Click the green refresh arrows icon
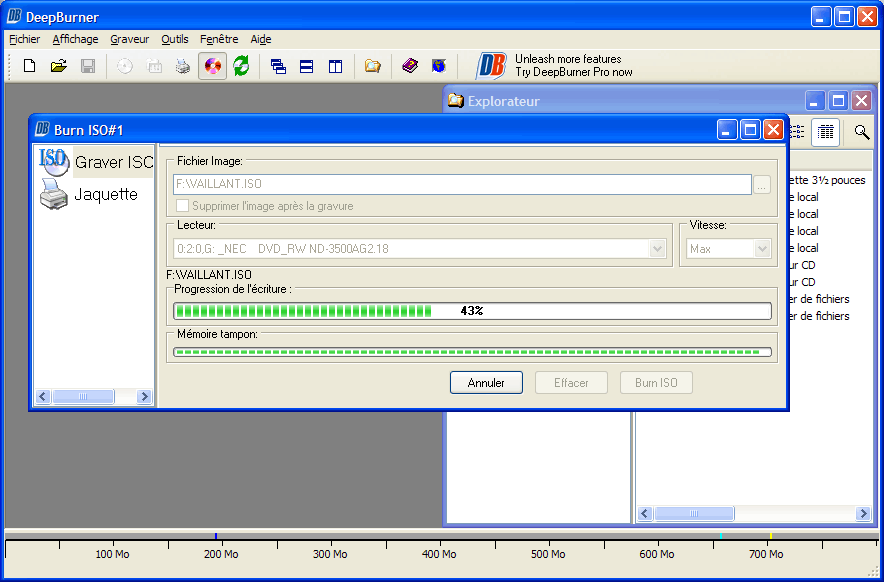Screen dimensions: 884x582 point(241,66)
